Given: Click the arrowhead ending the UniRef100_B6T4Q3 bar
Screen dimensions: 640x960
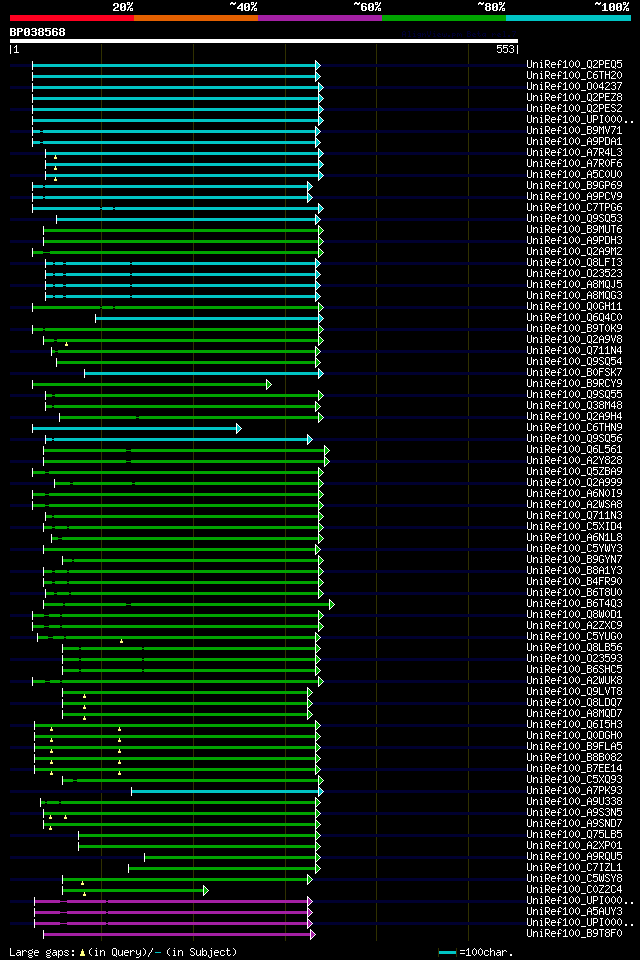Looking at the screenshot, I should (x=332, y=605).
